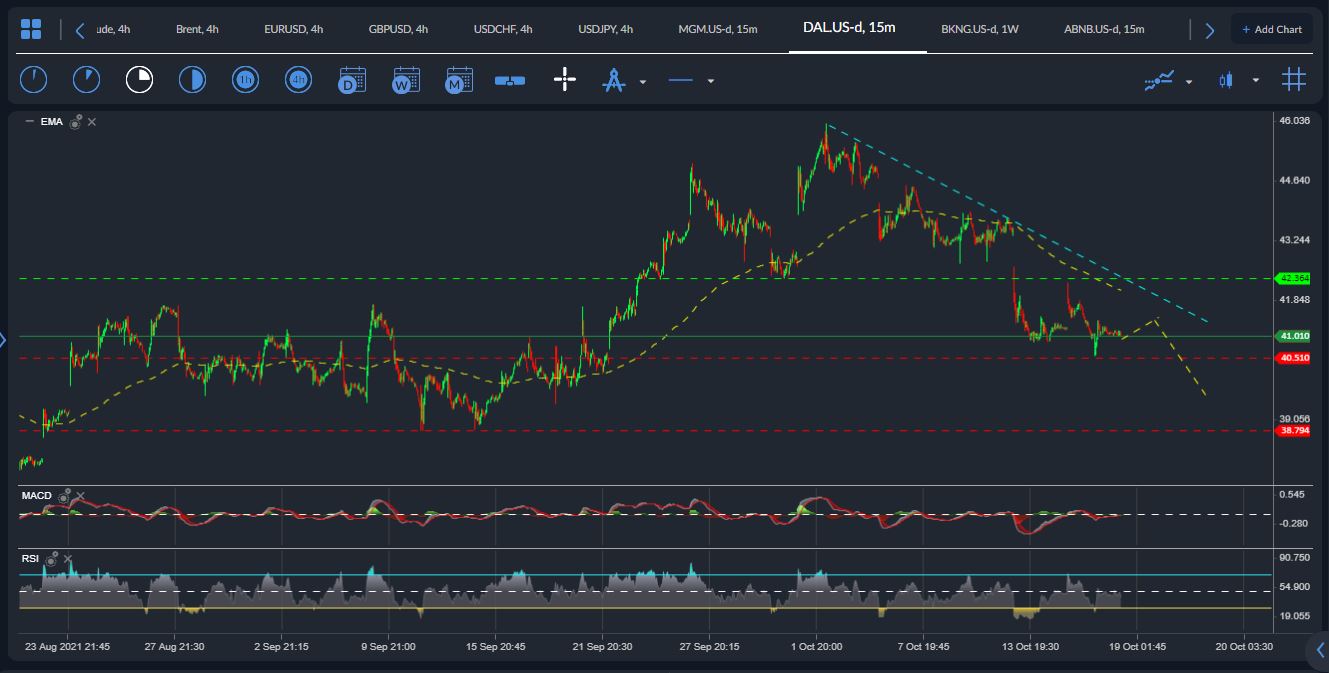Switch to BKNG.US-d, 1W tab
Viewport: 1329px width, 673px height.
pyautogui.click(x=979, y=29)
